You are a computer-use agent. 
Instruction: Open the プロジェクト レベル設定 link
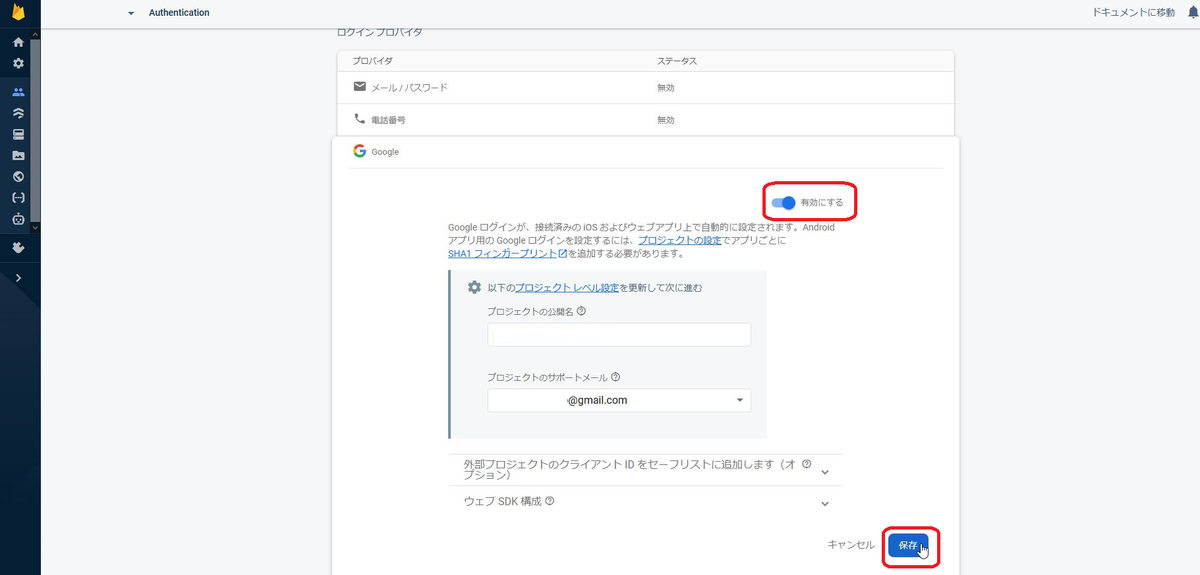[x=566, y=288]
